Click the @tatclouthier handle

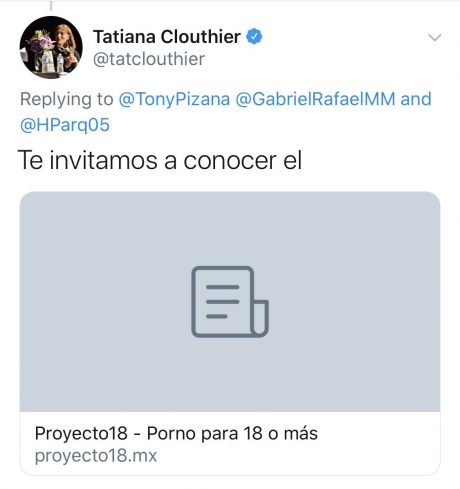click(x=149, y=59)
